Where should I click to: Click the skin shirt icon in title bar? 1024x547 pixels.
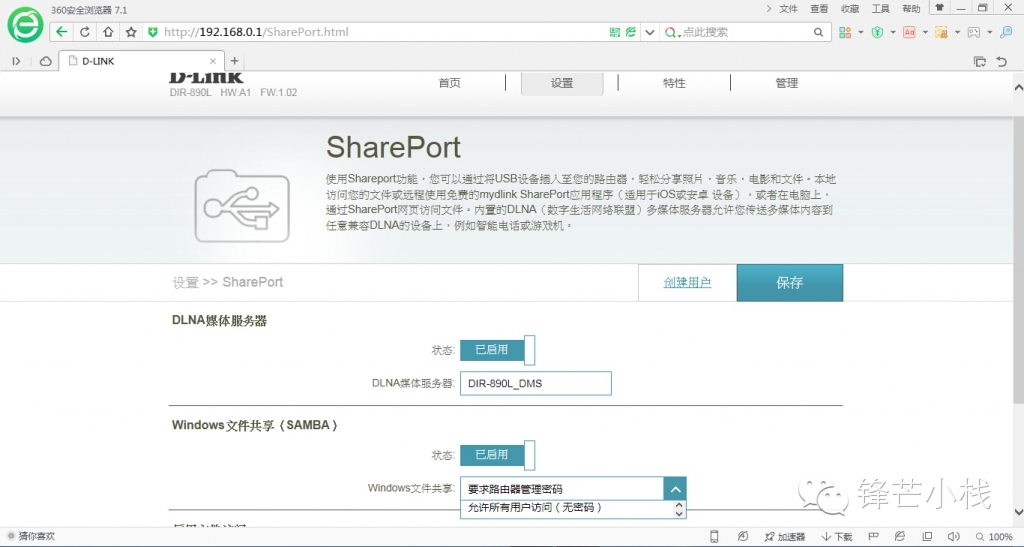tap(939, 8)
